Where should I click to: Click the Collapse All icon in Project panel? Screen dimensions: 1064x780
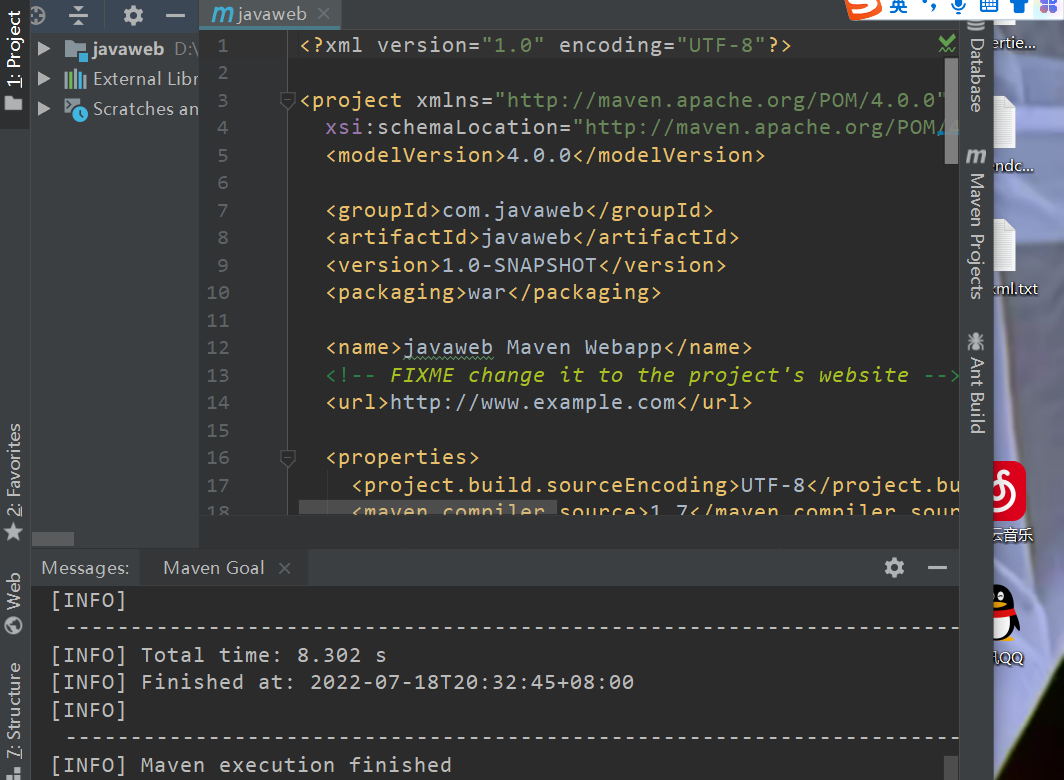pos(80,15)
